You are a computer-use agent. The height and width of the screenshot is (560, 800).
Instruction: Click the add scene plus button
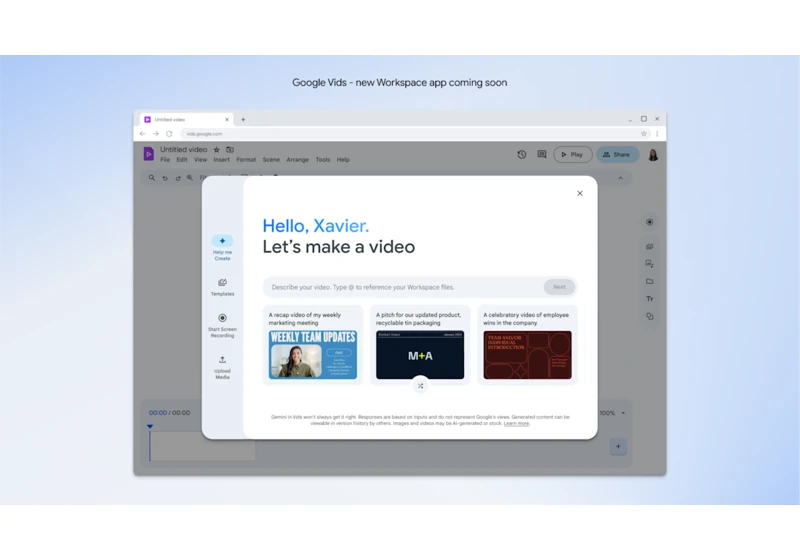(x=618, y=447)
